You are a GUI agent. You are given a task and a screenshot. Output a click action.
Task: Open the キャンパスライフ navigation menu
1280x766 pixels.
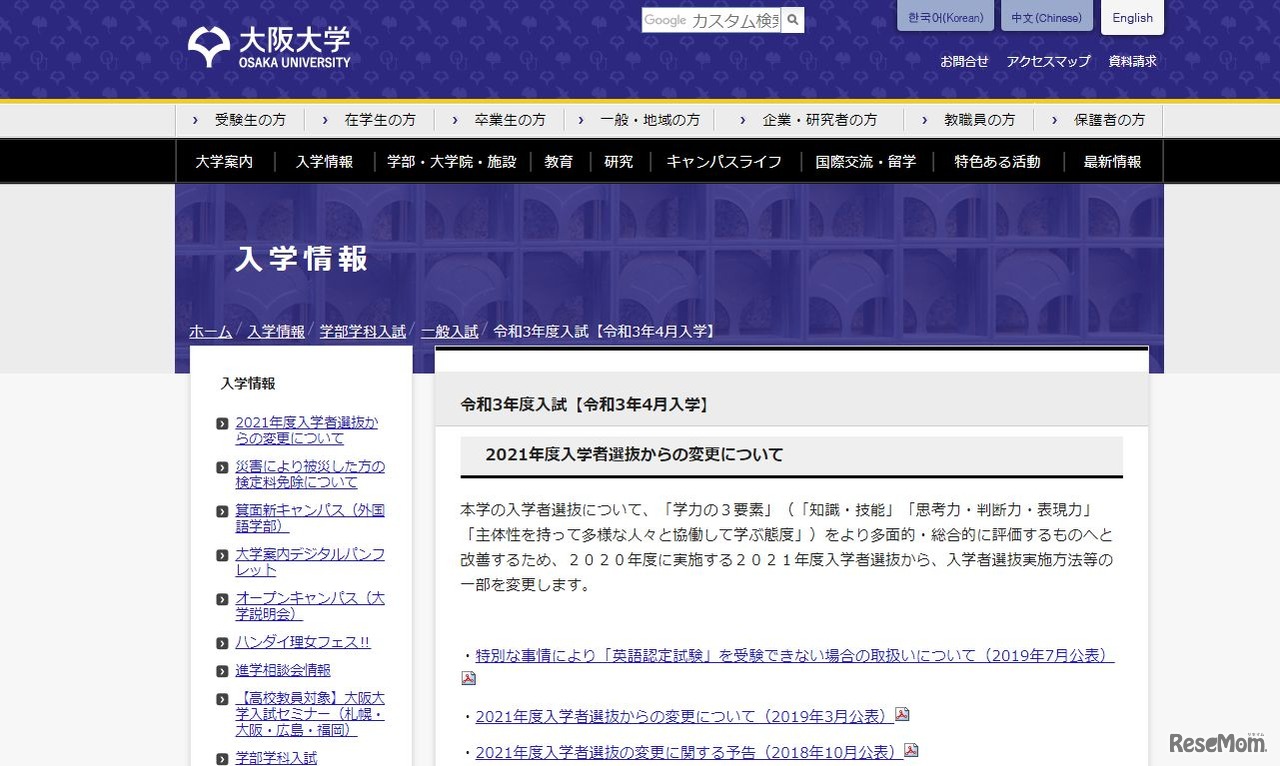point(723,161)
